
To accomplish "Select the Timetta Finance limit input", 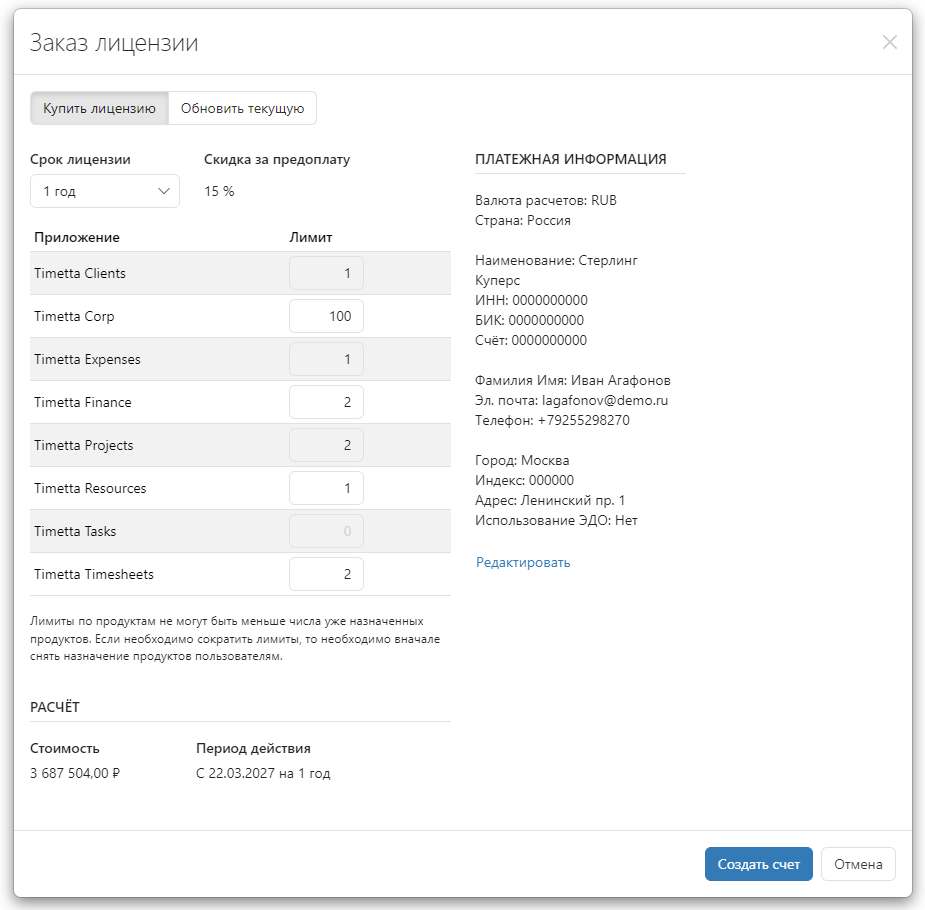I will tap(326, 402).
